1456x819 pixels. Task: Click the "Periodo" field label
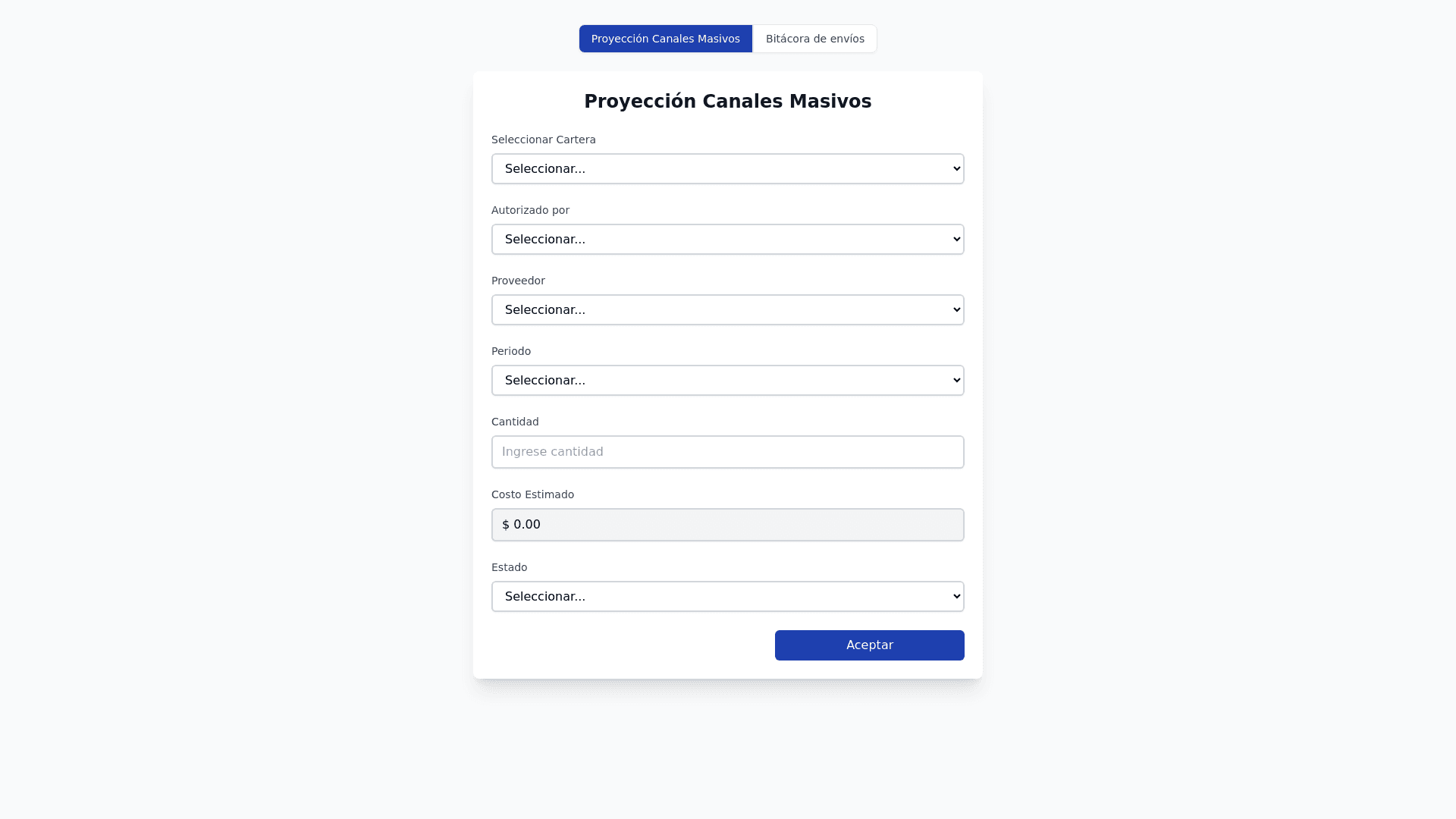coord(511,351)
